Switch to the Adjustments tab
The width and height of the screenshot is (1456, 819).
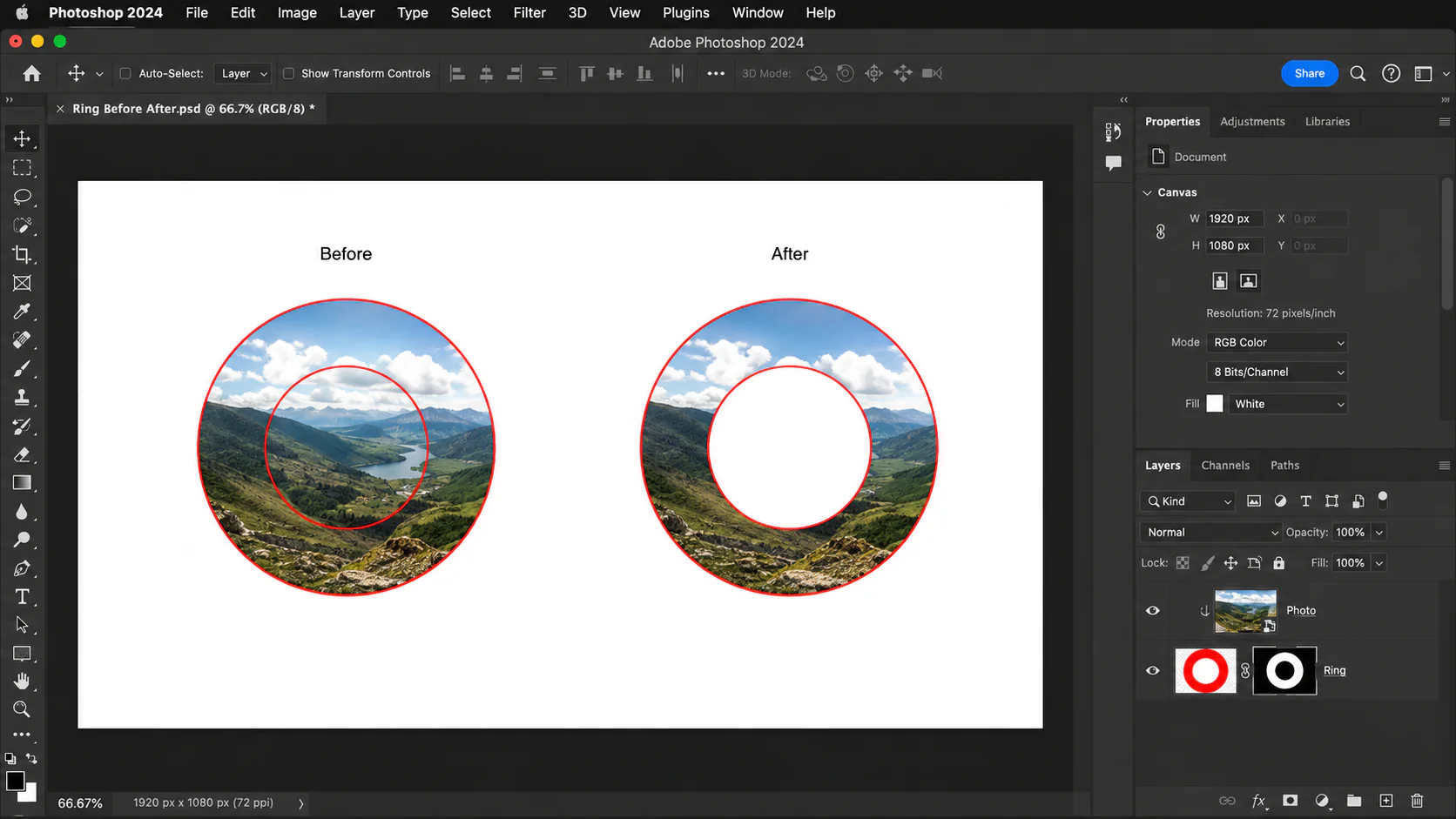pos(1252,122)
